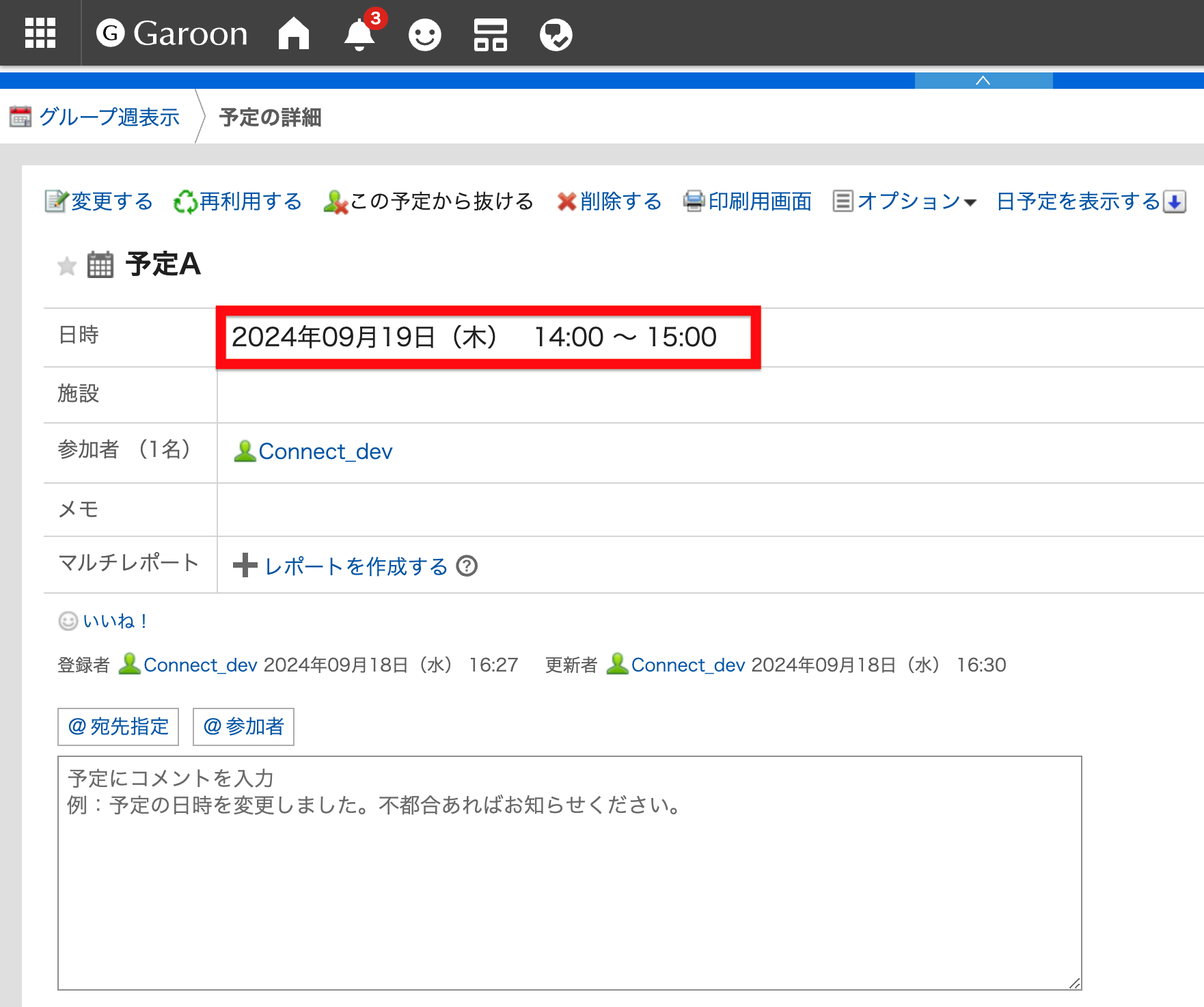Click the 予定の詳細 breadcrumb text
This screenshot has width=1204, height=1007.
(x=271, y=118)
